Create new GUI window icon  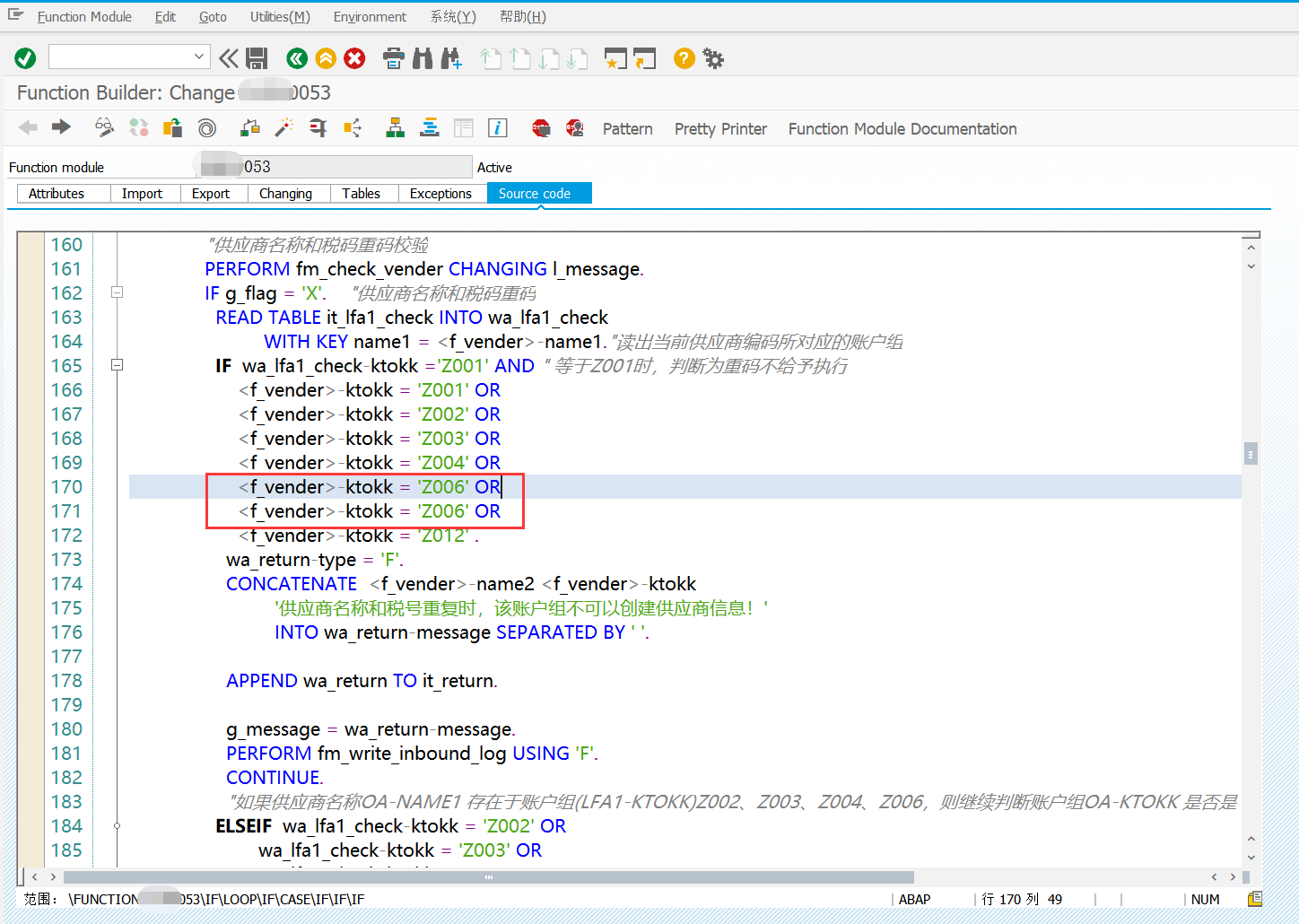(x=615, y=58)
